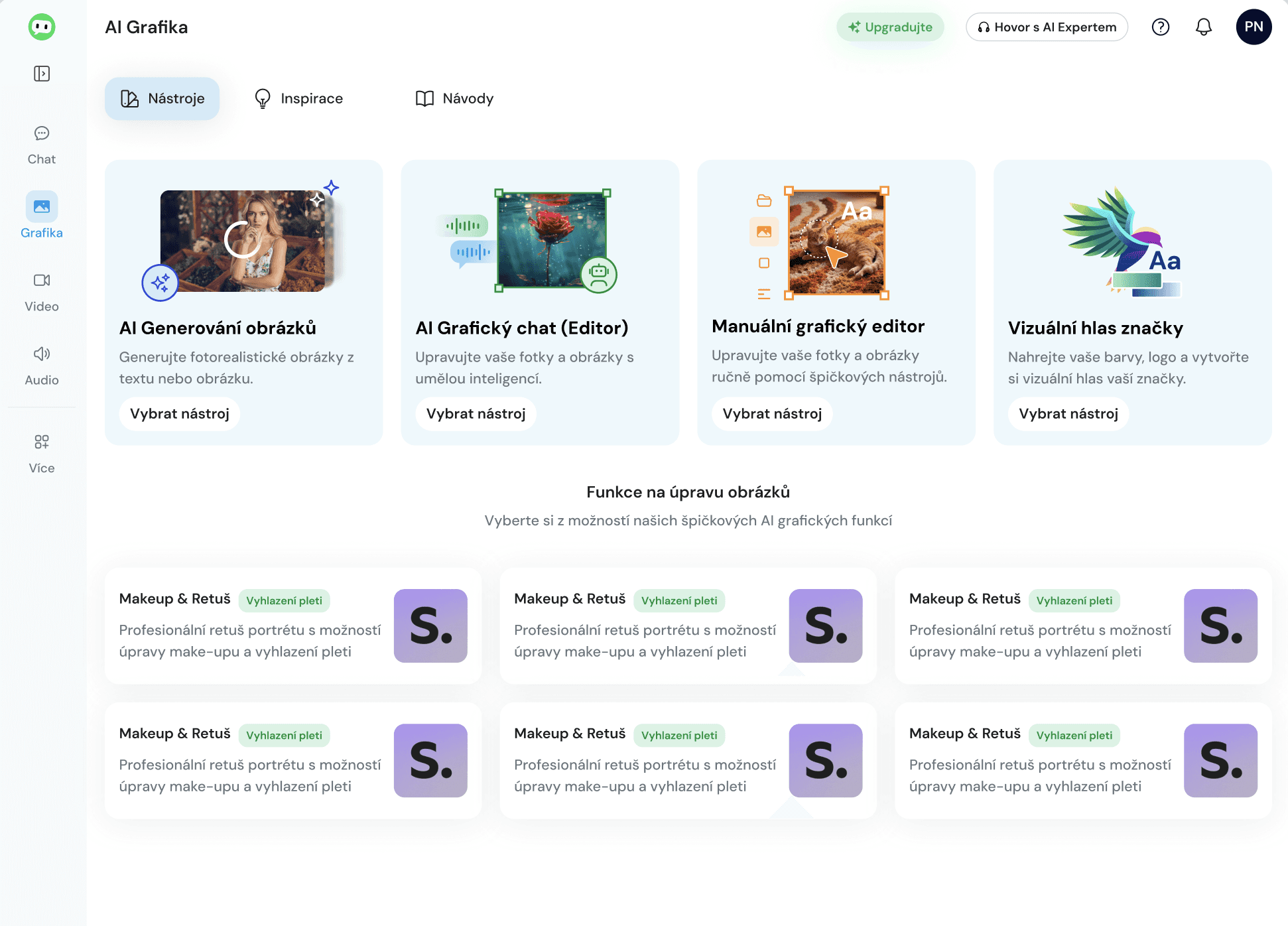The width and height of the screenshot is (1288, 926).
Task: Click the green robot logo icon
Action: point(42,27)
